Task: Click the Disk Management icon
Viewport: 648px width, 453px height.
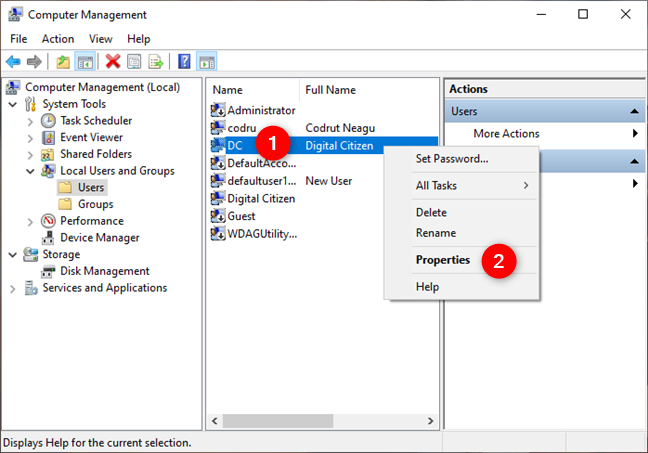Action: tap(48, 271)
